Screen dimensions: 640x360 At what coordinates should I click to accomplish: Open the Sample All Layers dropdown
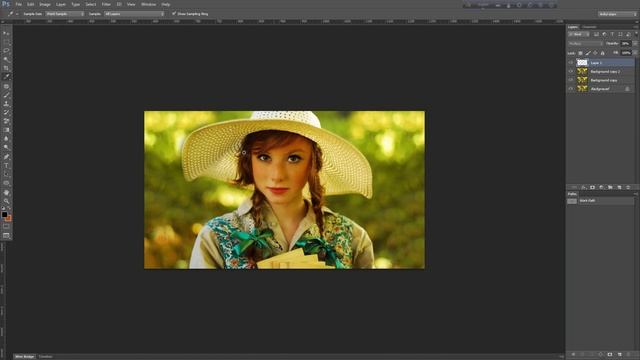point(134,14)
